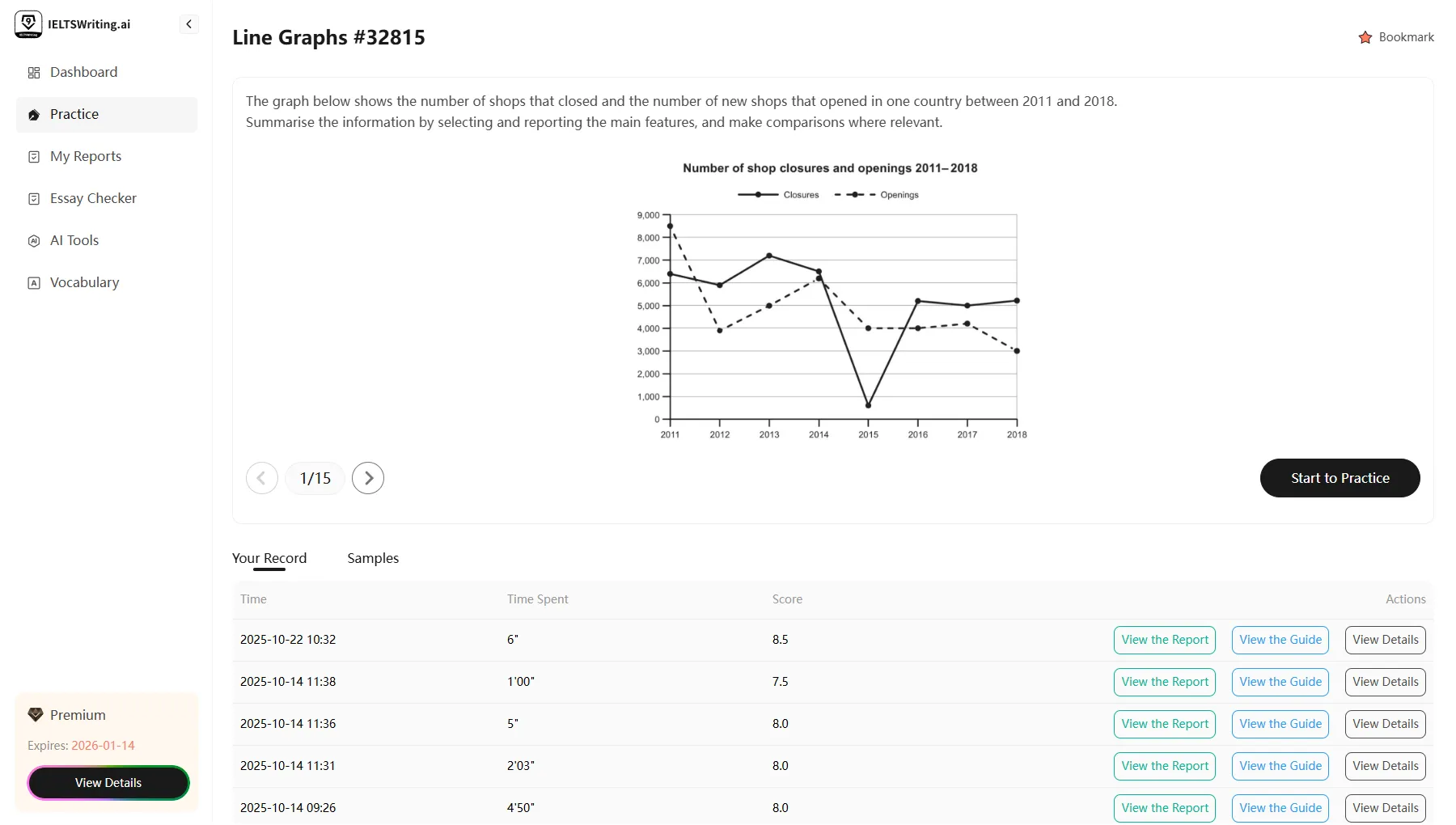Click the gradient View Details premium button
Image resolution: width=1456 pixels, height=825 pixels.
click(x=108, y=783)
